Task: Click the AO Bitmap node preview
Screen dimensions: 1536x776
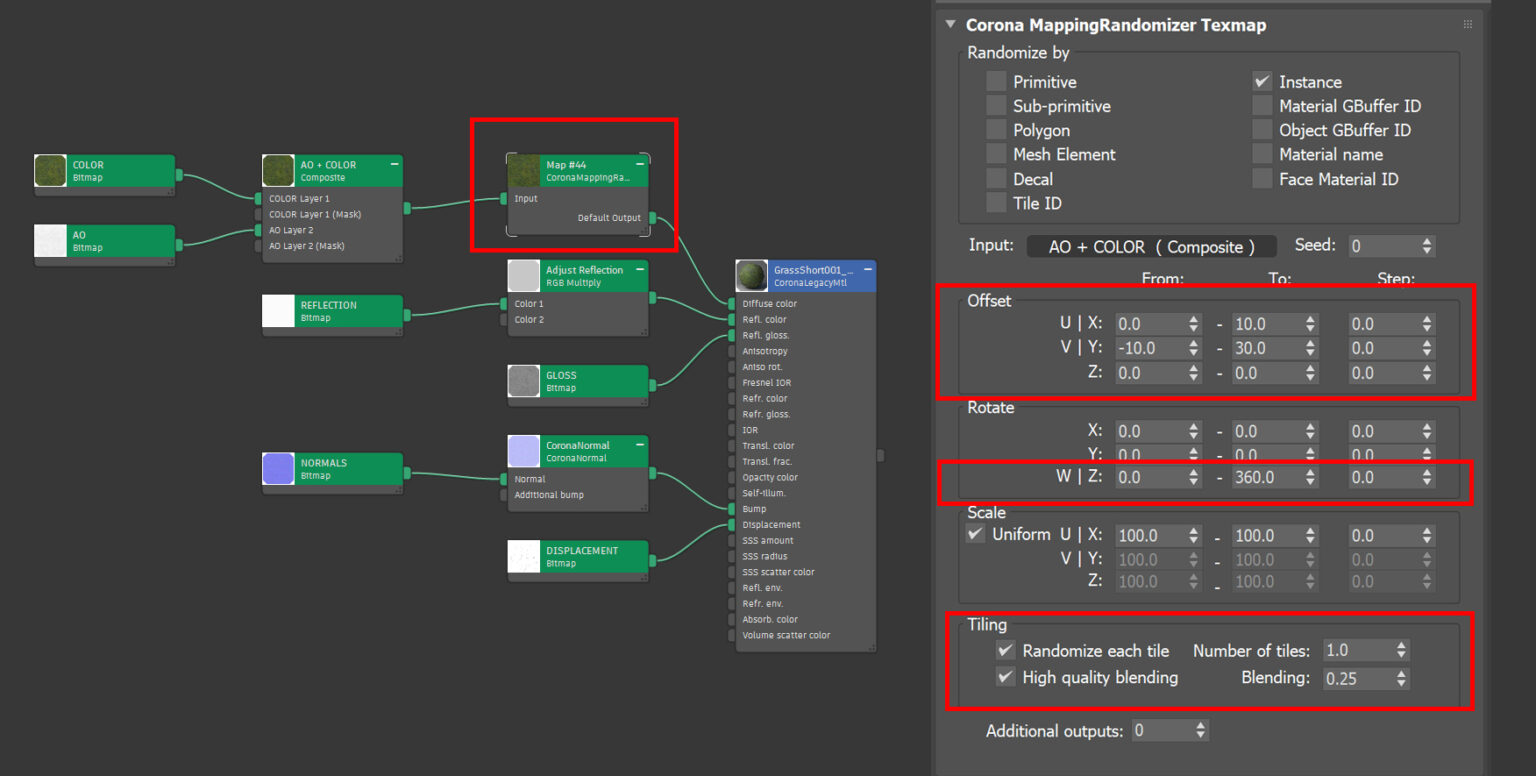Action: [50, 241]
